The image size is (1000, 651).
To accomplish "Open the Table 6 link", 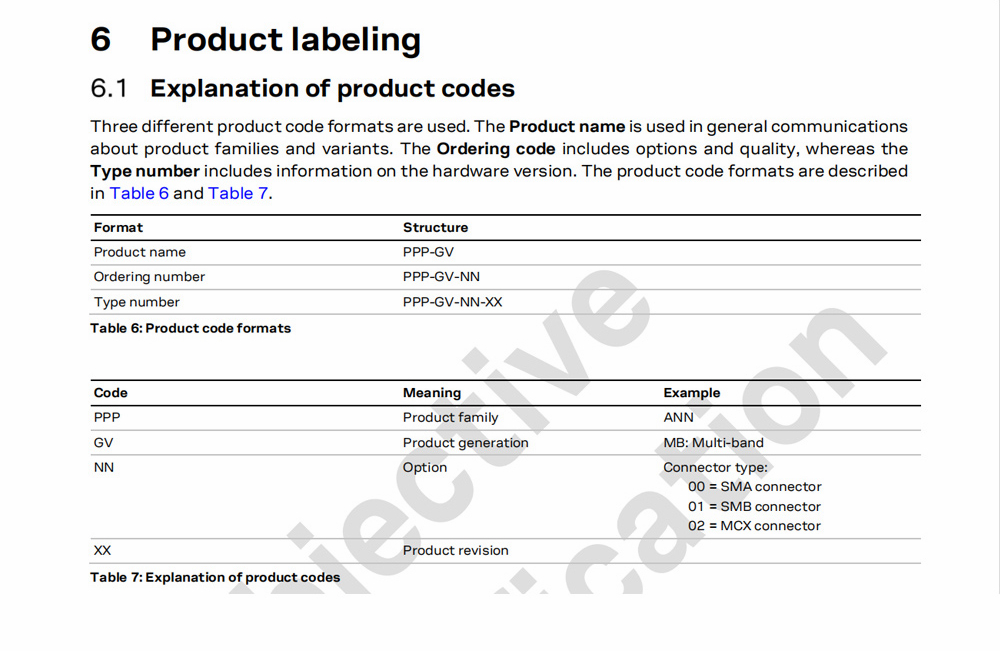I will (139, 193).
